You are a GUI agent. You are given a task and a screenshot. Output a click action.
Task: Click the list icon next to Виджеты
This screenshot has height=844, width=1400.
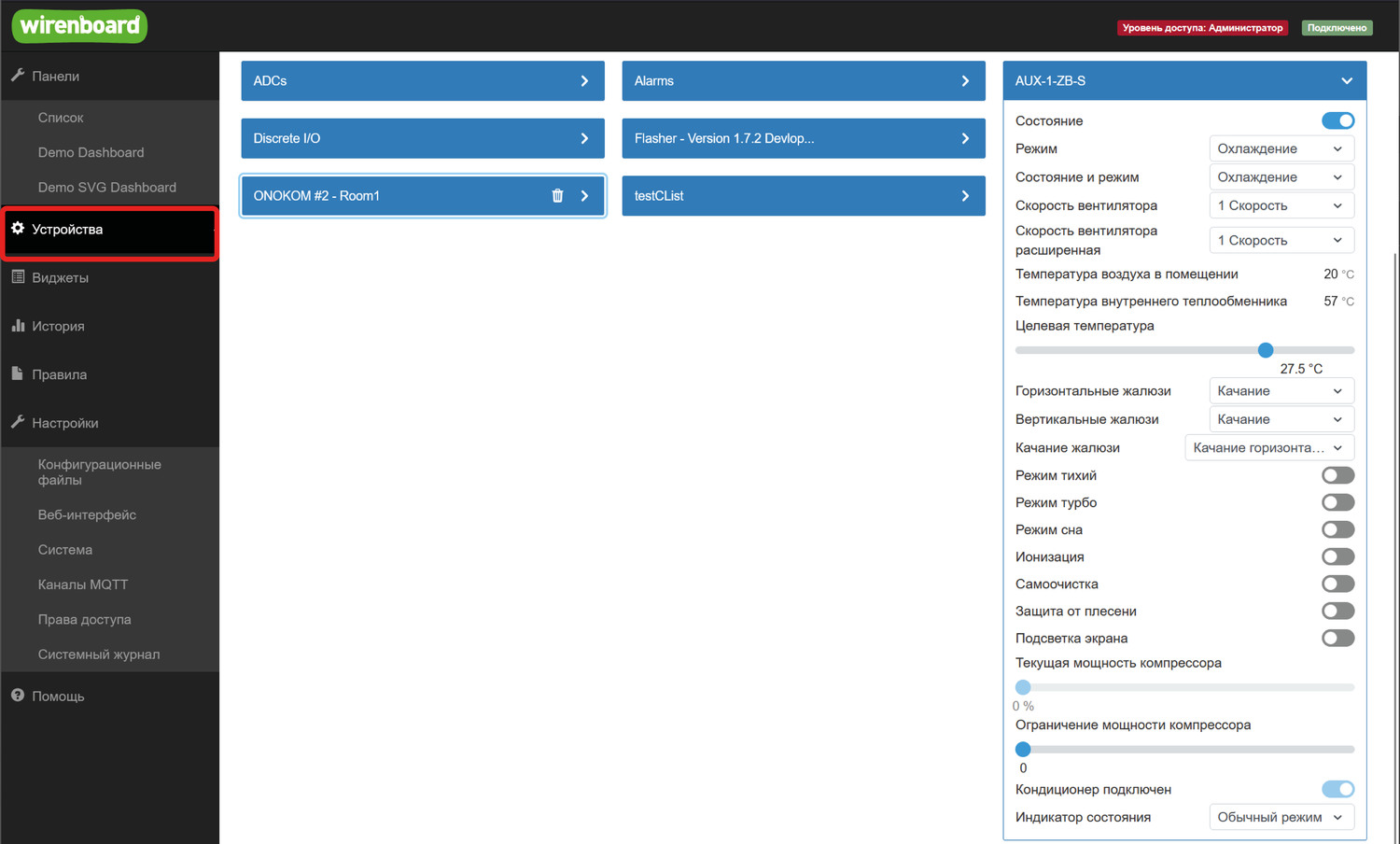(18, 277)
